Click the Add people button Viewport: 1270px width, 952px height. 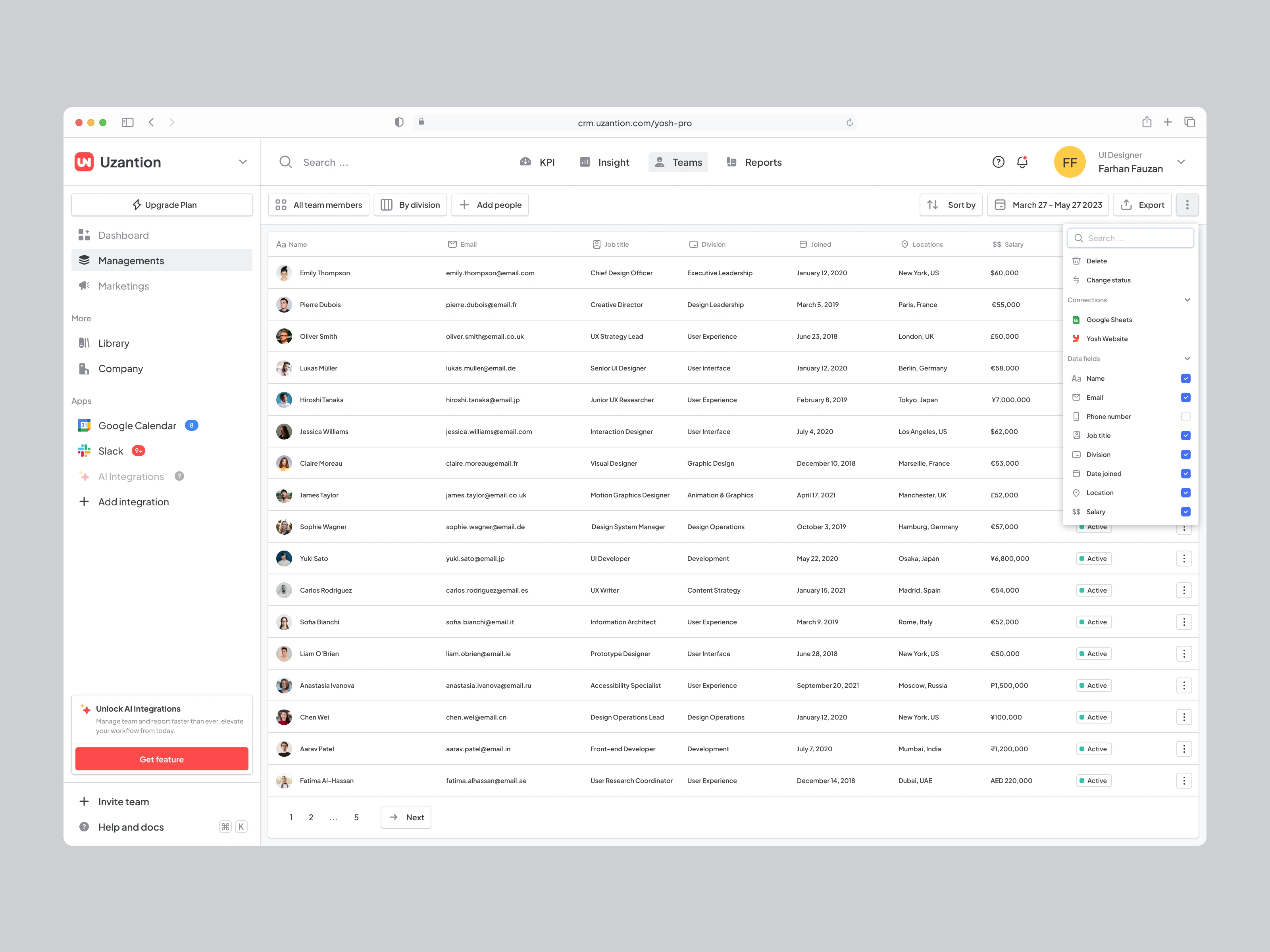(490, 205)
